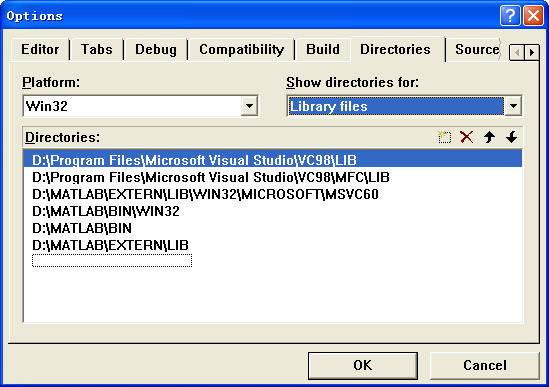This screenshot has height=387, width=549.
Task: Select the VC98\MFC\LIB directory entry
Action: tap(273, 177)
